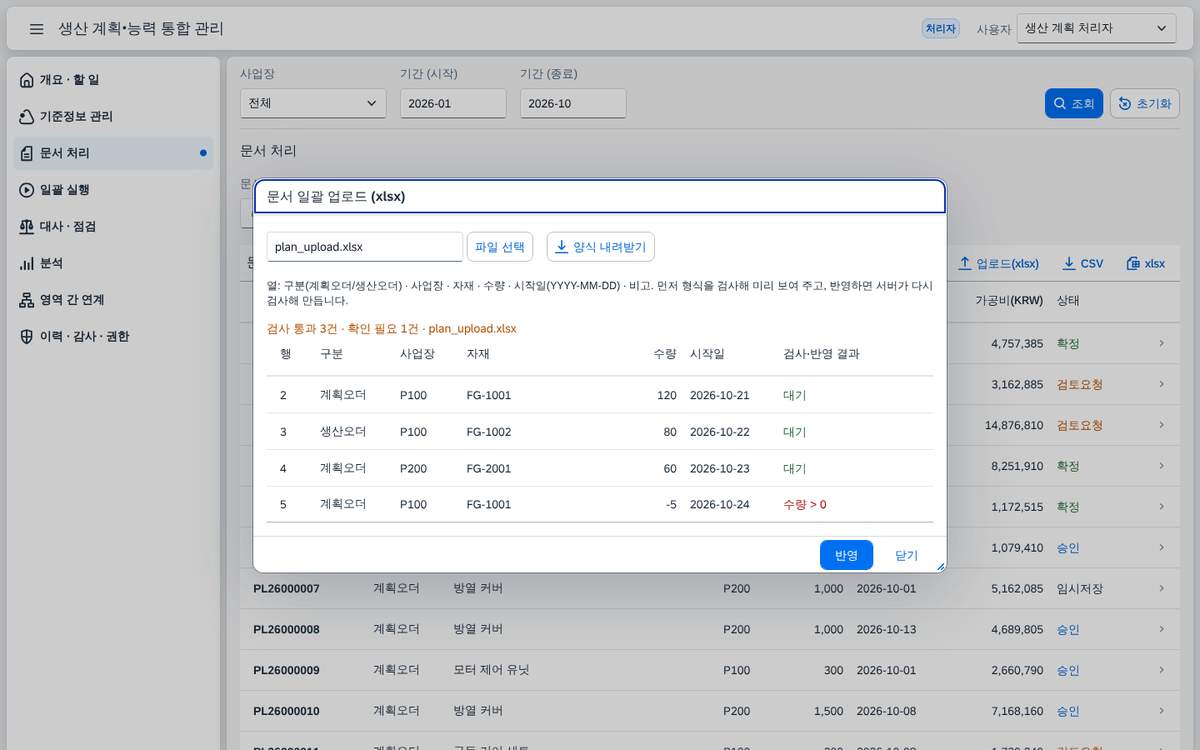Click the 이력 · 감사 · 권한 shield icon
This screenshot has width=1200, height=750.
[x=27, y=337]
